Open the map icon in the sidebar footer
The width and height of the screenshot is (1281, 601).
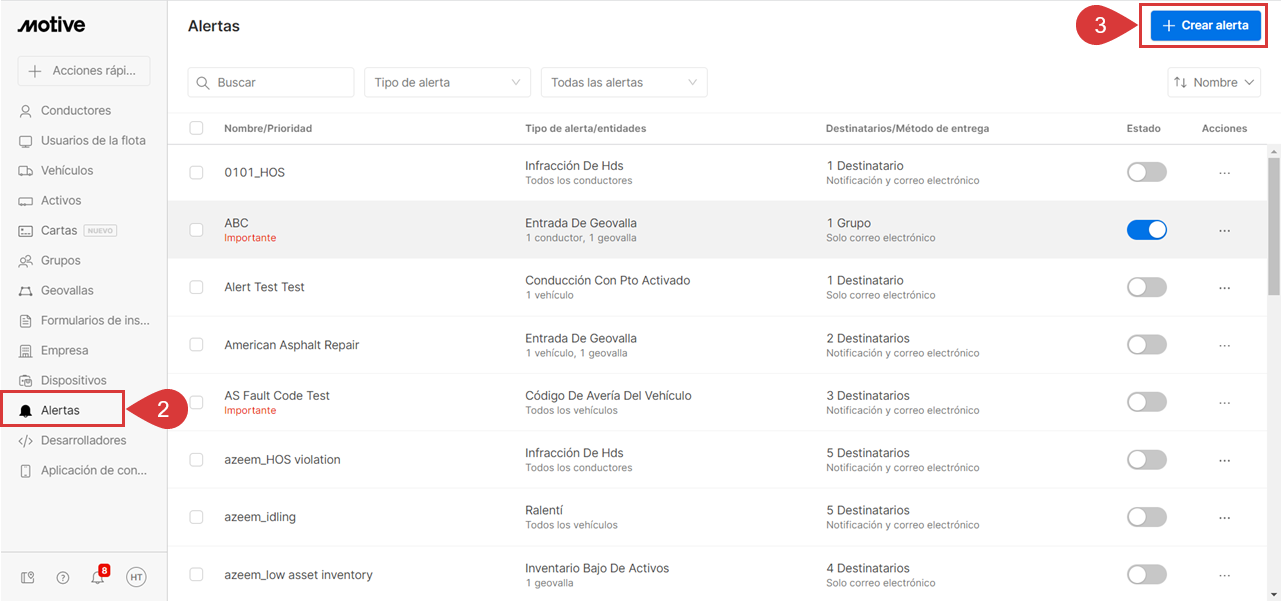[x=28, y=577]
